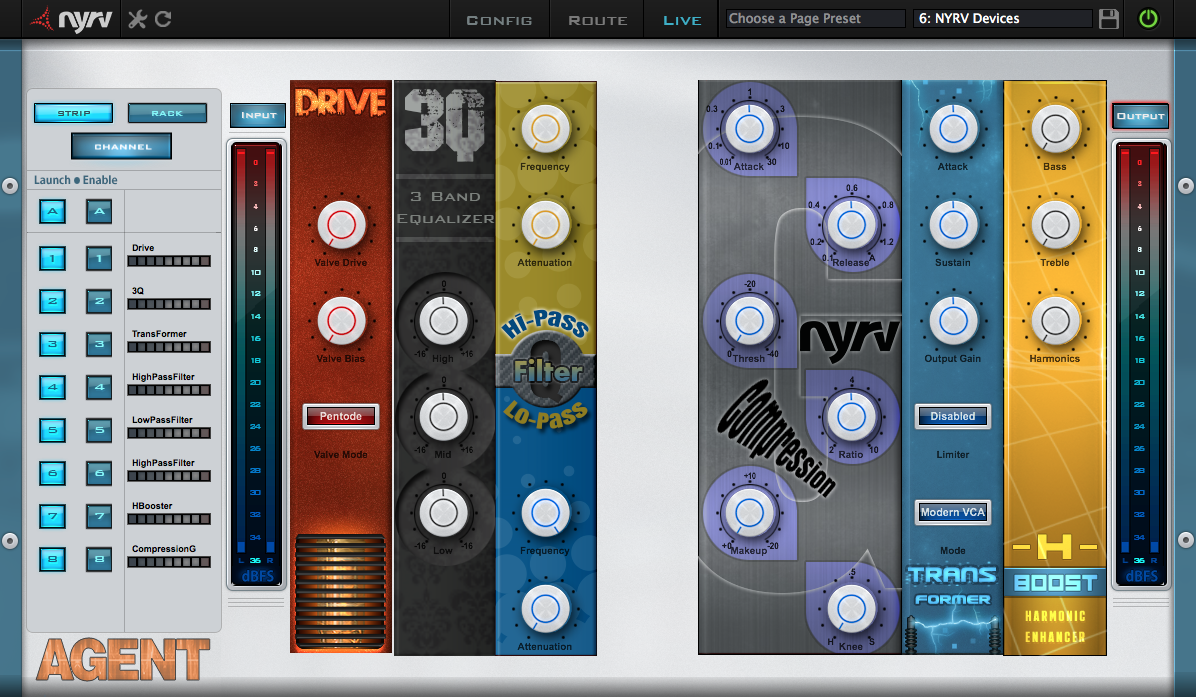Open the wrench and screwdriver settings icon
1196x697 pixels.
point(137,19)
